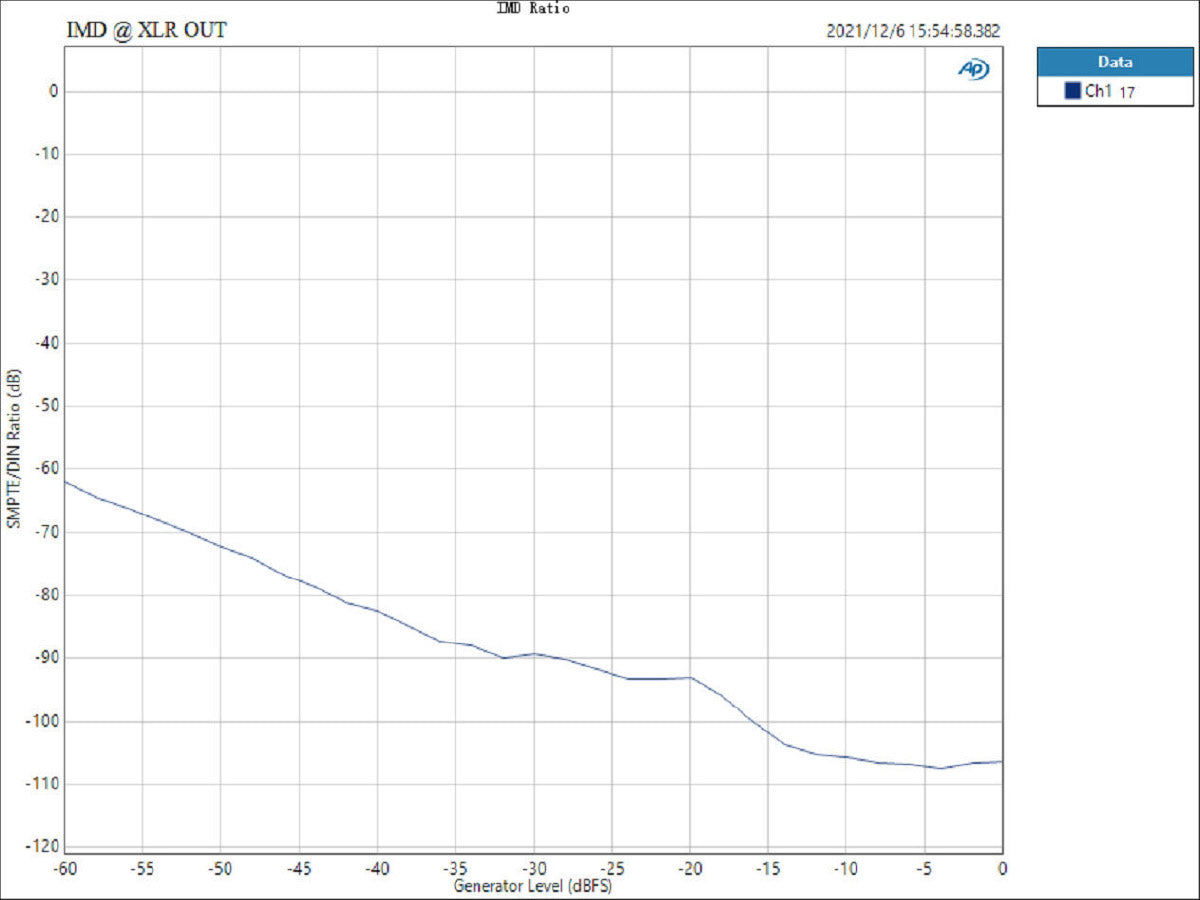Click the curve at -20 dBFS generator level
1200x900 pixels.
(690, 677)
